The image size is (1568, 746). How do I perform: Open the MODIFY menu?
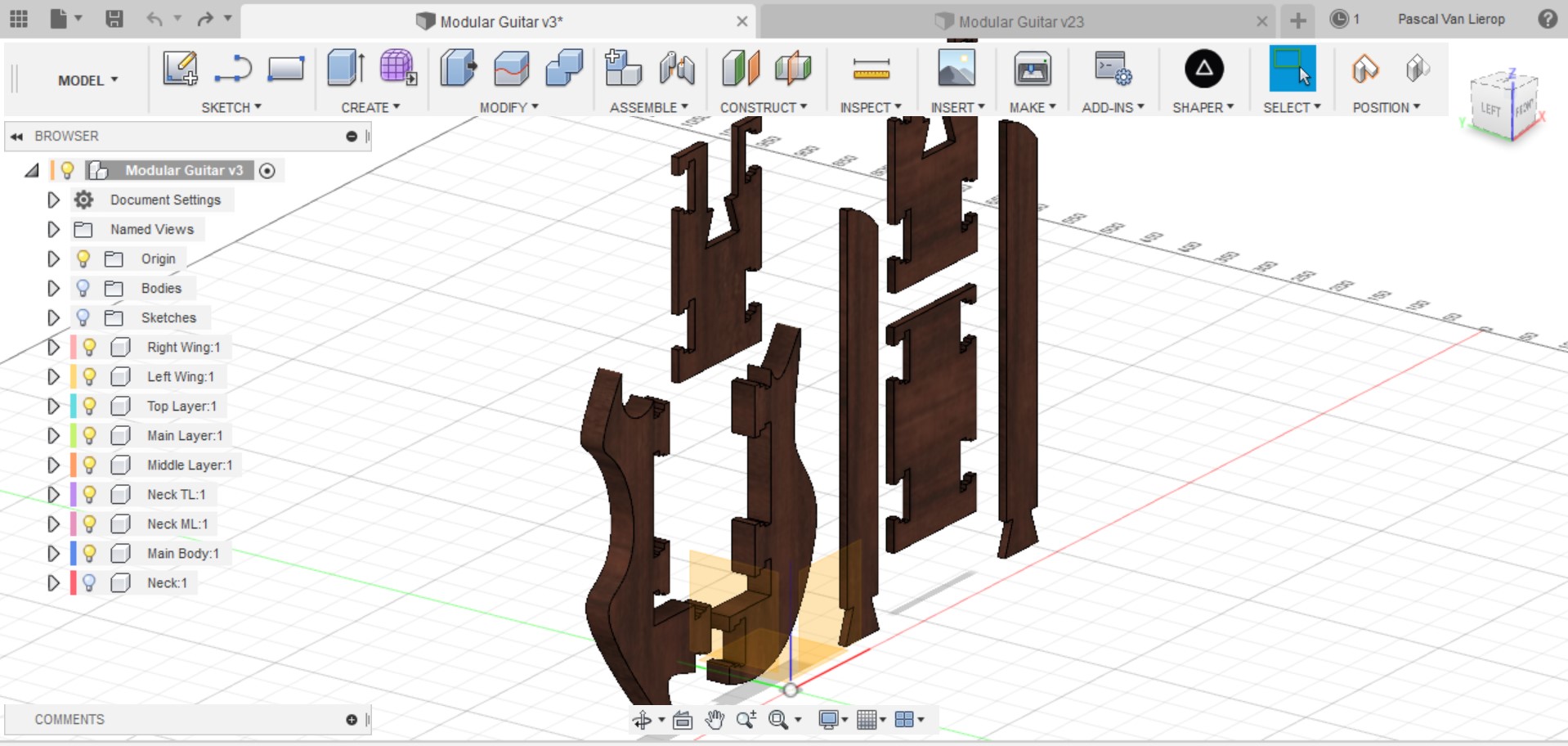pyautogui.click(x=508, y=107)
